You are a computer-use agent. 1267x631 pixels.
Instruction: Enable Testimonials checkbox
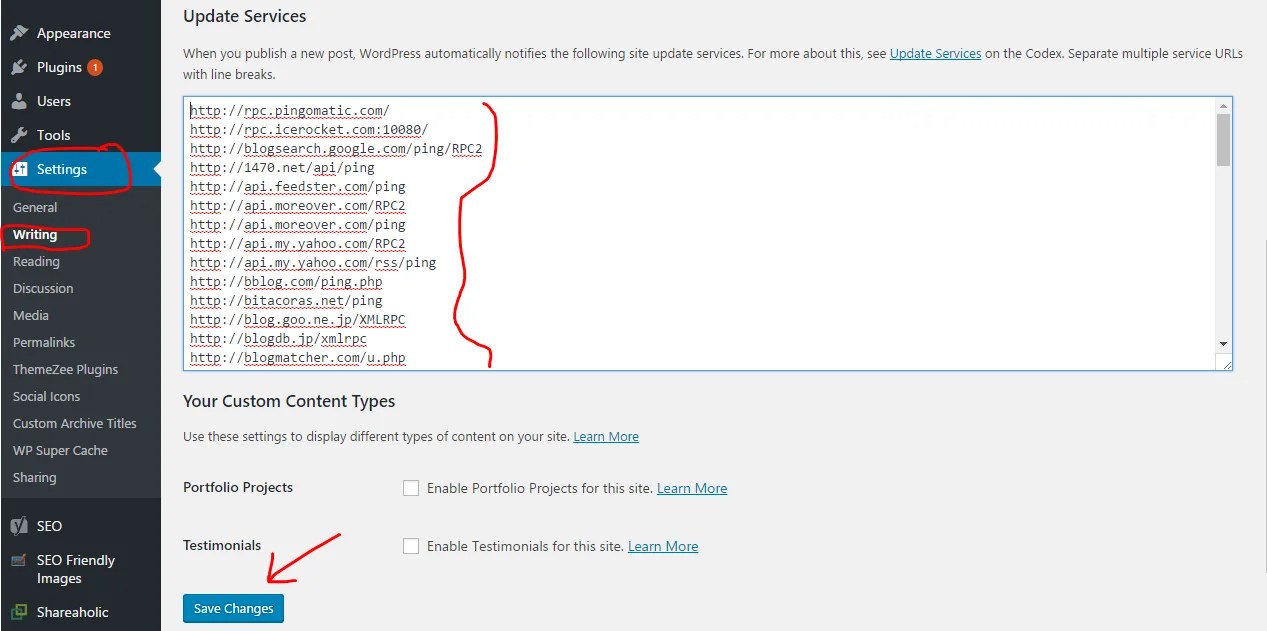411,546
